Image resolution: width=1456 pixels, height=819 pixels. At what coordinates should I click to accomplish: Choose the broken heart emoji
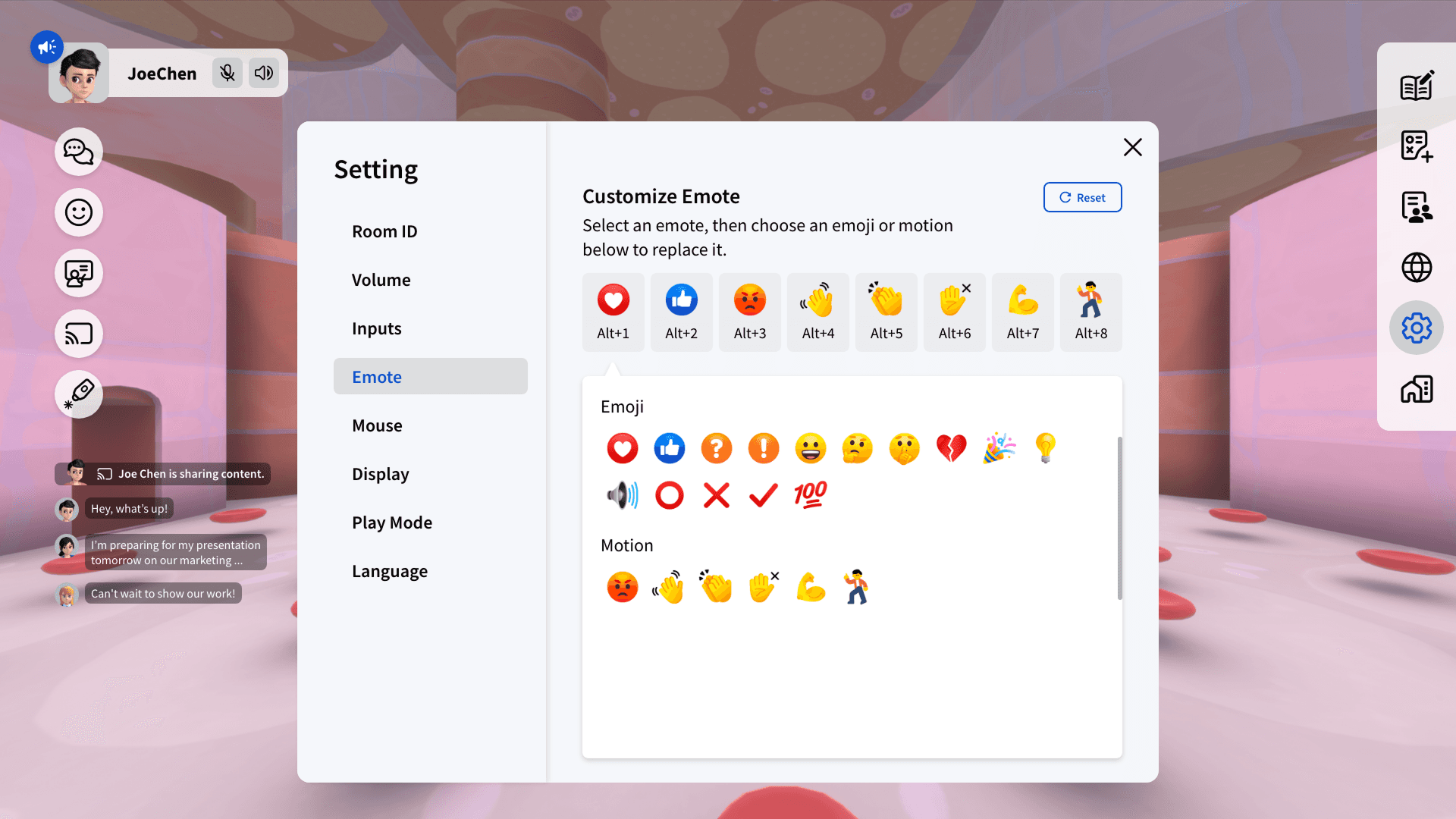coord(951,448)
